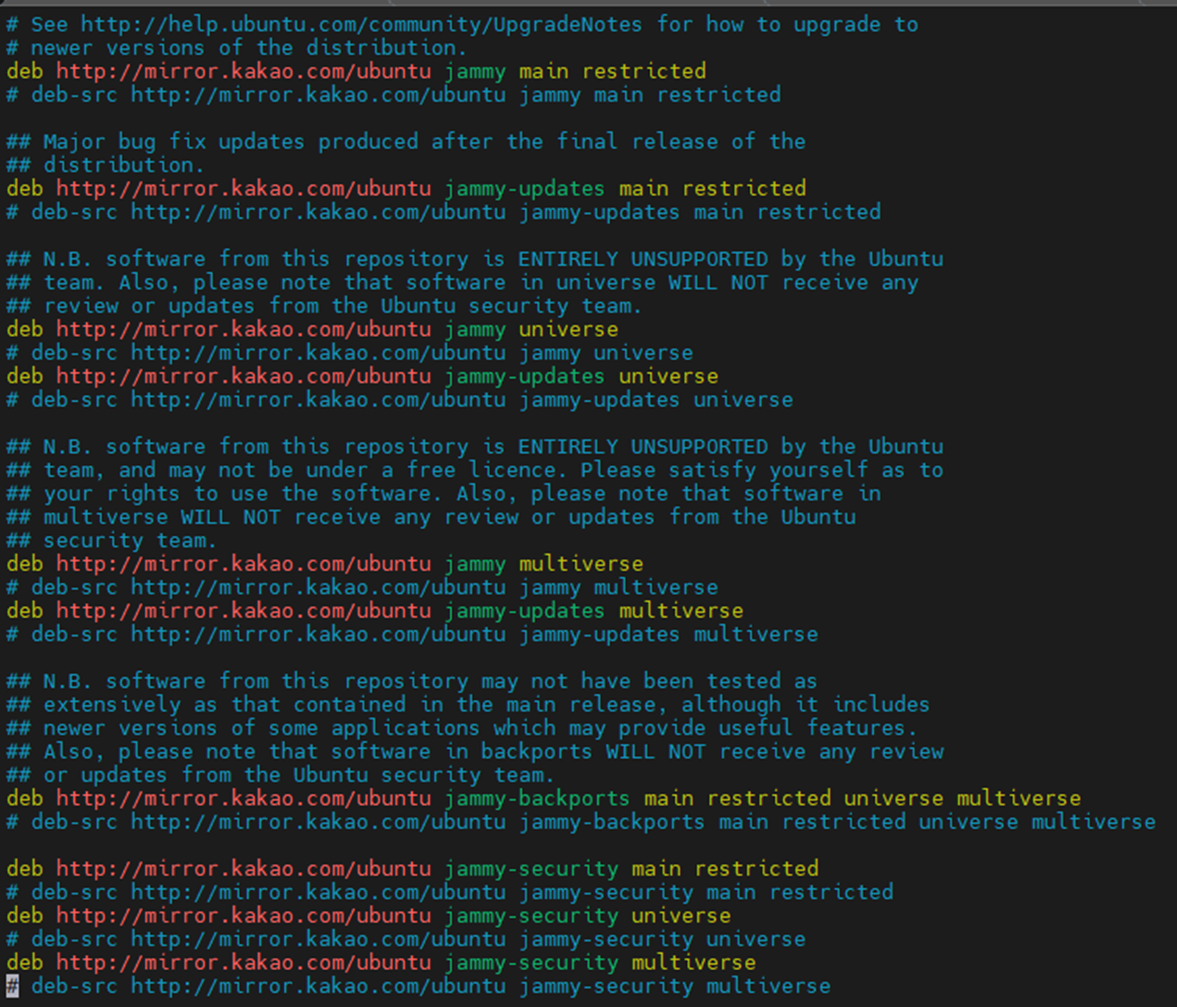Select the commented 'deb-src' line for 'jammy main restricted'
The image size is (1177, 1007).
[x=393, y=95]
